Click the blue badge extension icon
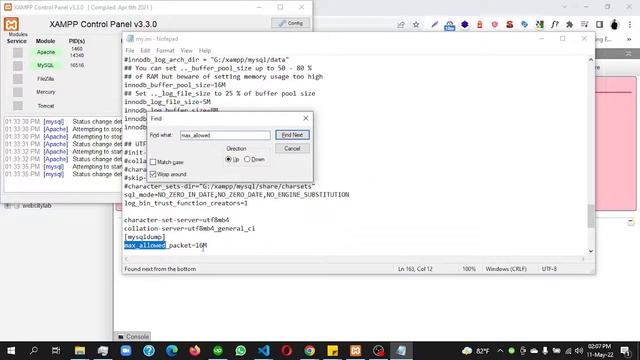640x360 pixels. [x=449, y=26]
